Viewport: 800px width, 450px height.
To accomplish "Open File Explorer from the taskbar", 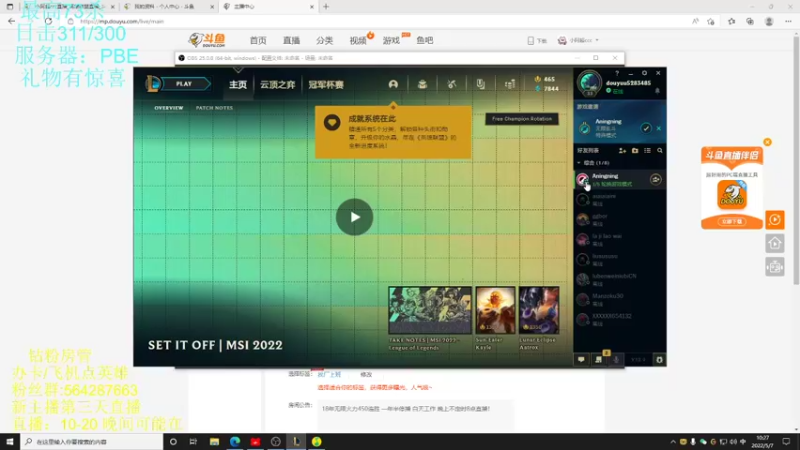I will pos(214,441).
